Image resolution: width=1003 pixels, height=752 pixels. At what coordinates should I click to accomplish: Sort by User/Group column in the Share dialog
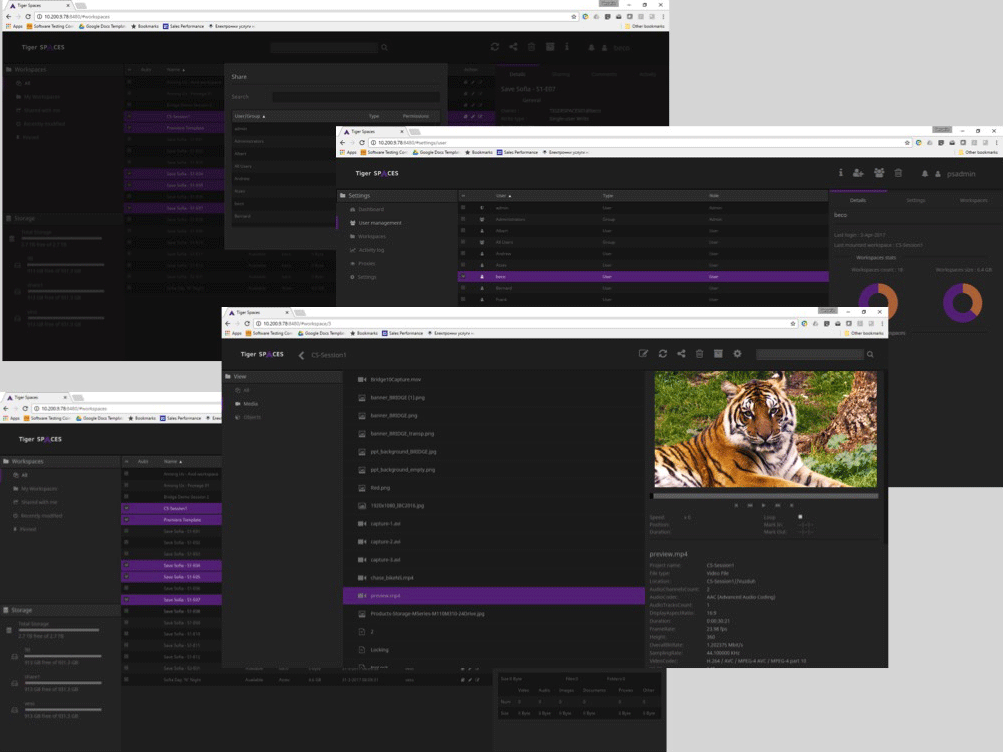[249, 116]
